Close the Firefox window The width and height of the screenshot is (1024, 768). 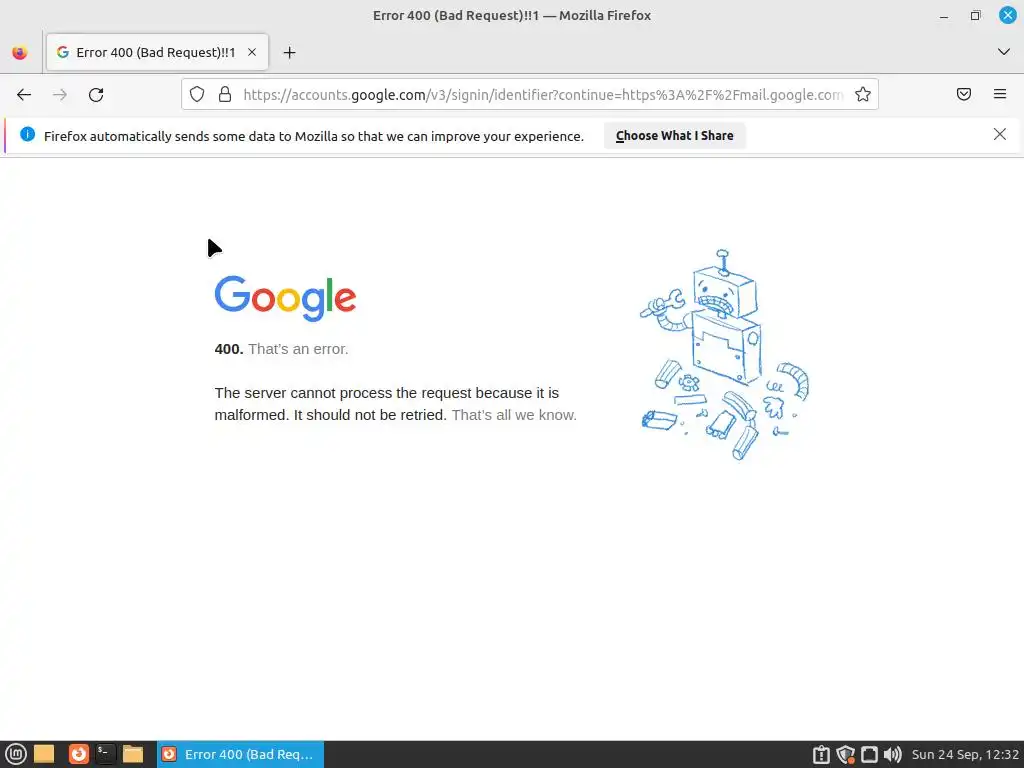click(1008, 15)
